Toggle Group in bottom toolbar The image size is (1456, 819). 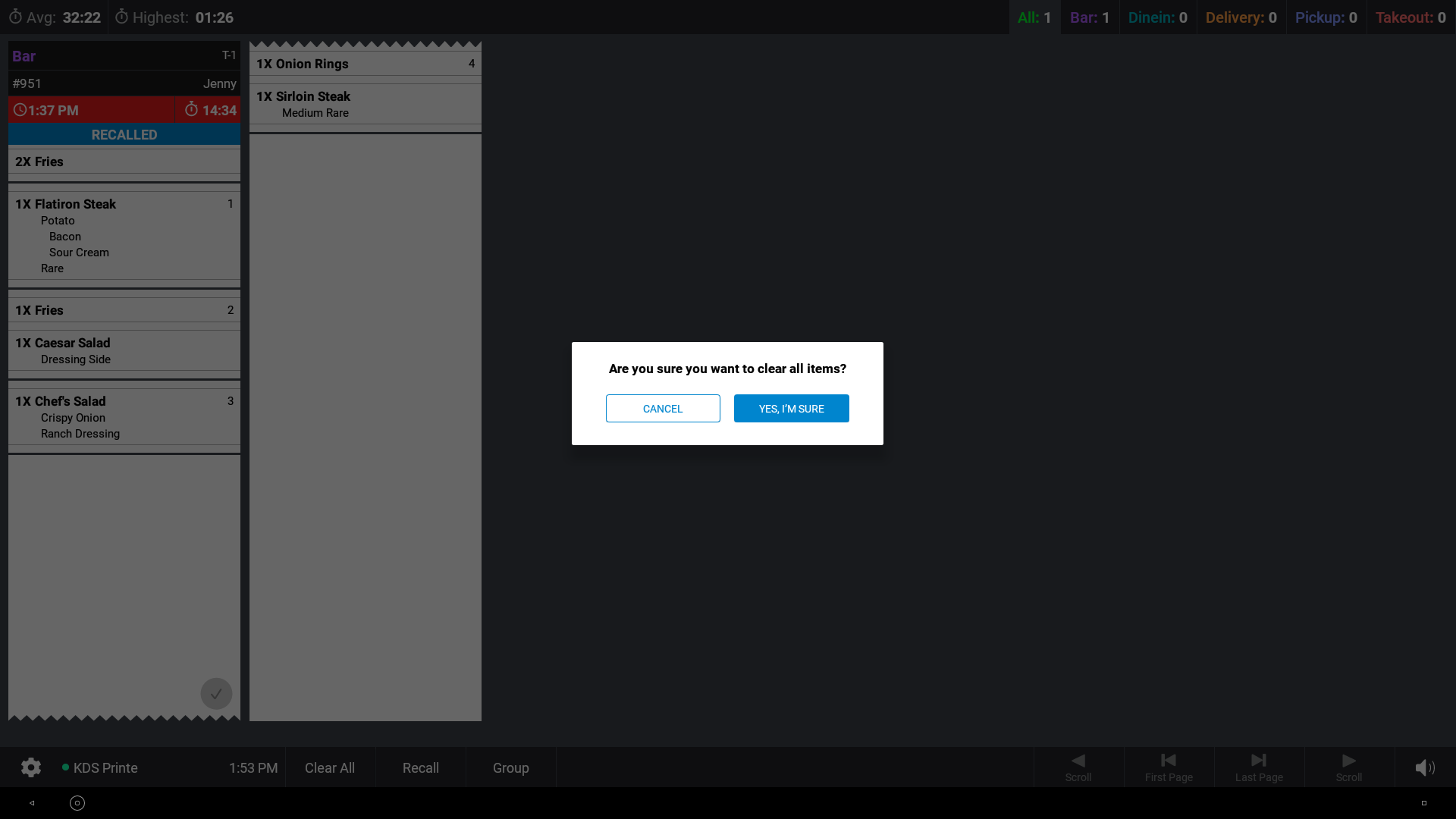(x=510, y=767)
